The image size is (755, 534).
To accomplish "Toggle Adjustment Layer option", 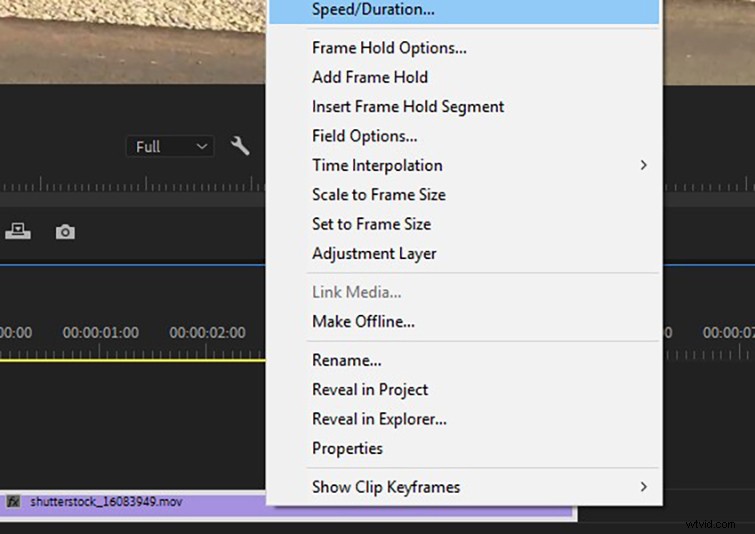I will pos(464,254).
